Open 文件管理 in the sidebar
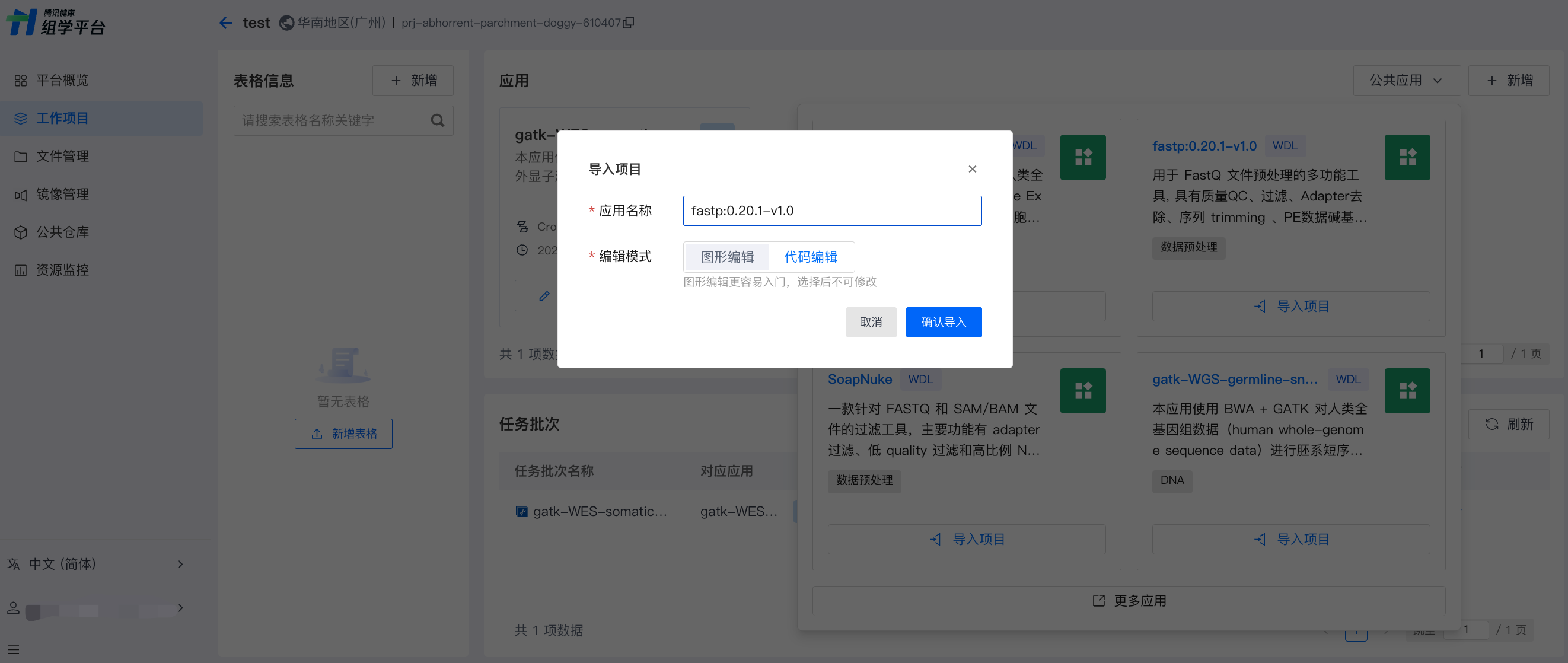The width and height of the screenshot is (1568, 663). [62, 156]
